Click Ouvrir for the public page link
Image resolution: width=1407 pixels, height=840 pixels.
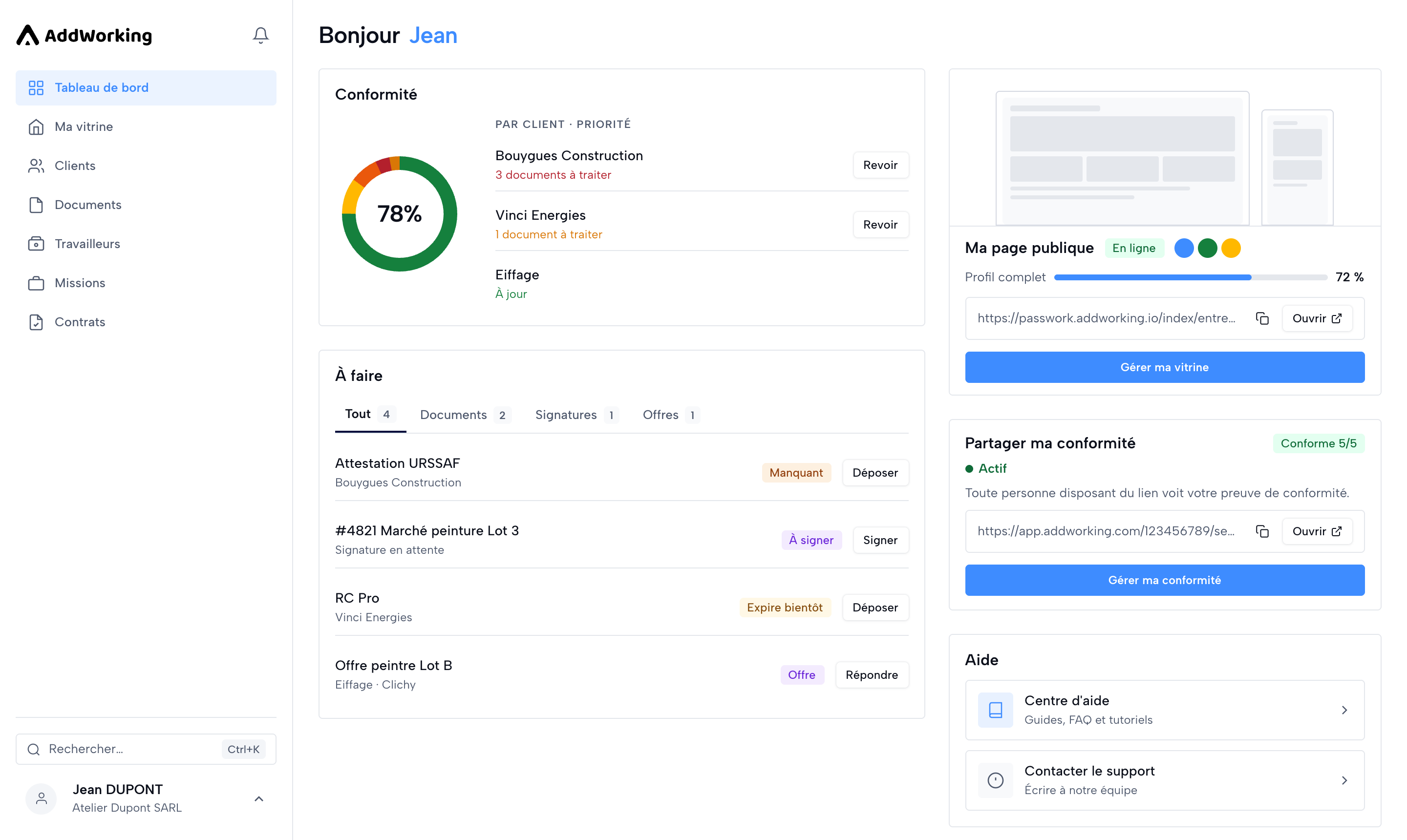(1317, 318)
